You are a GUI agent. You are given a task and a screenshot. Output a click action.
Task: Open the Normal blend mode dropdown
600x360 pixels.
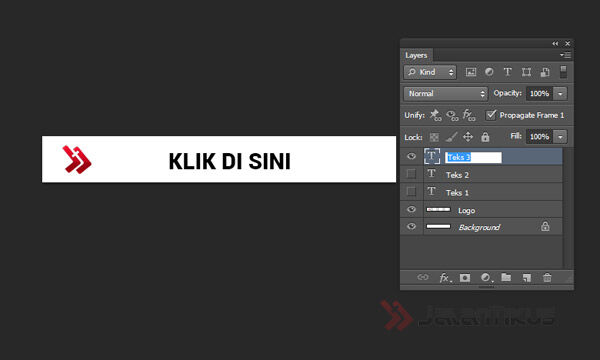pyautogui.click(x=445, y=94)
